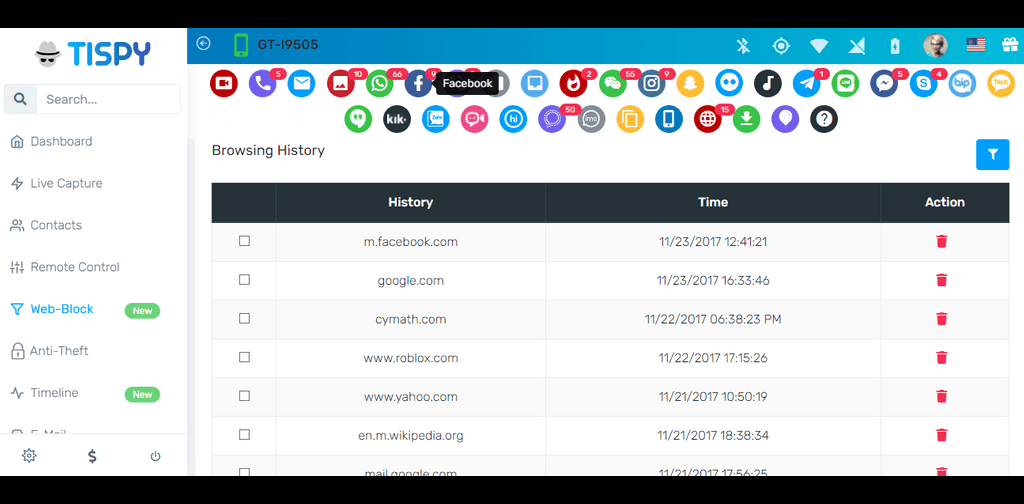Viewport: 1024px width, 504px height.
Task: Collapse sidebar with the back arrow
Action: click(x=204, y=43)
